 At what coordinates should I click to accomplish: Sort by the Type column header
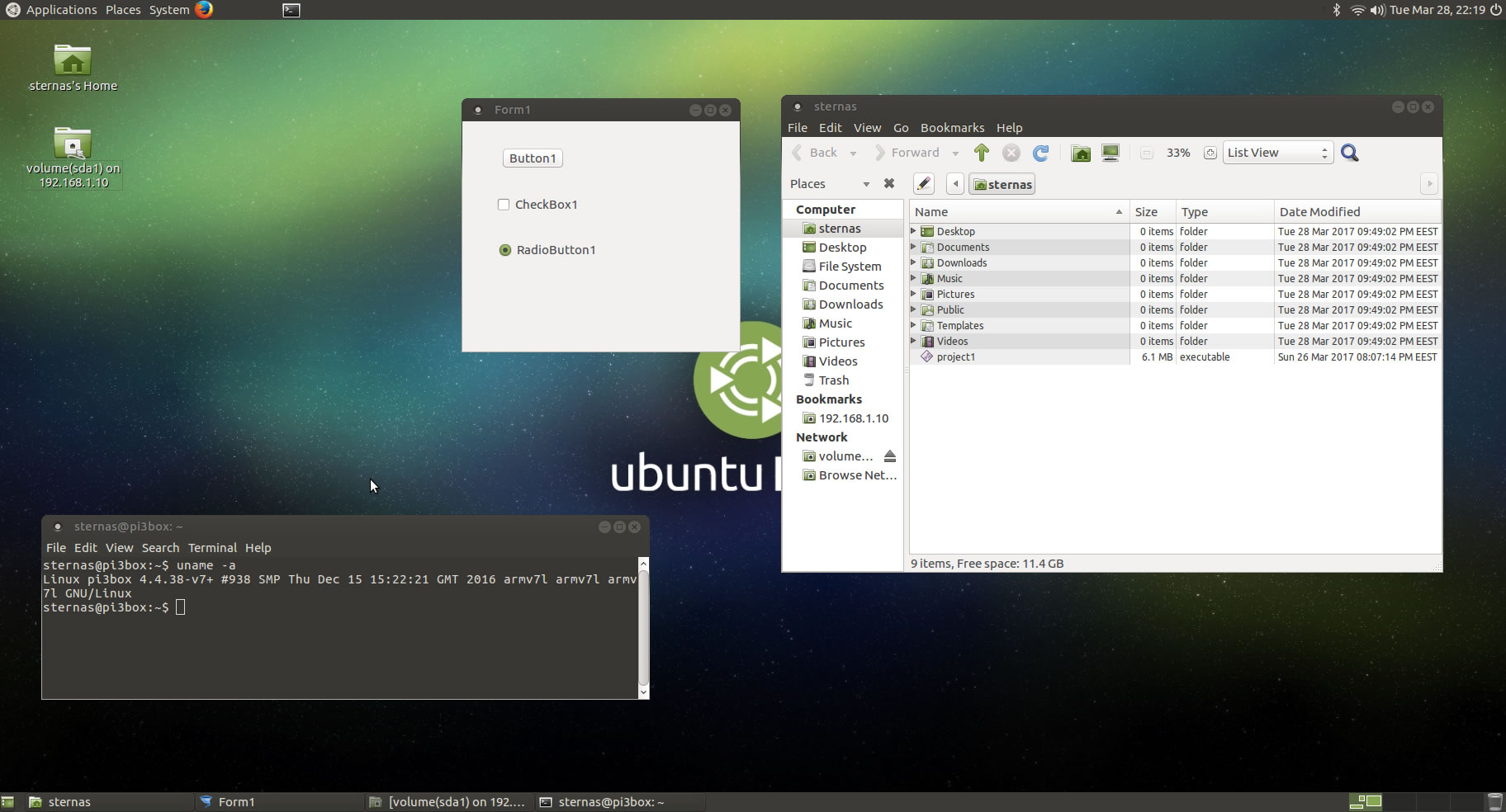point(1224,212)
